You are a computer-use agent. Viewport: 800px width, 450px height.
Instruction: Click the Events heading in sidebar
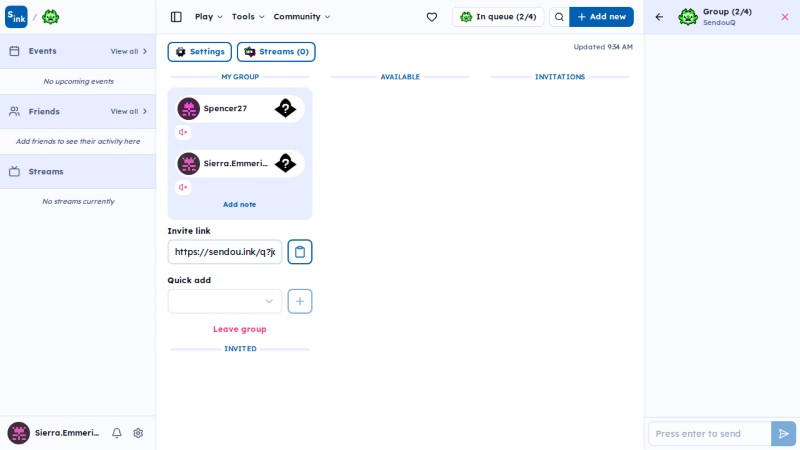42,52
